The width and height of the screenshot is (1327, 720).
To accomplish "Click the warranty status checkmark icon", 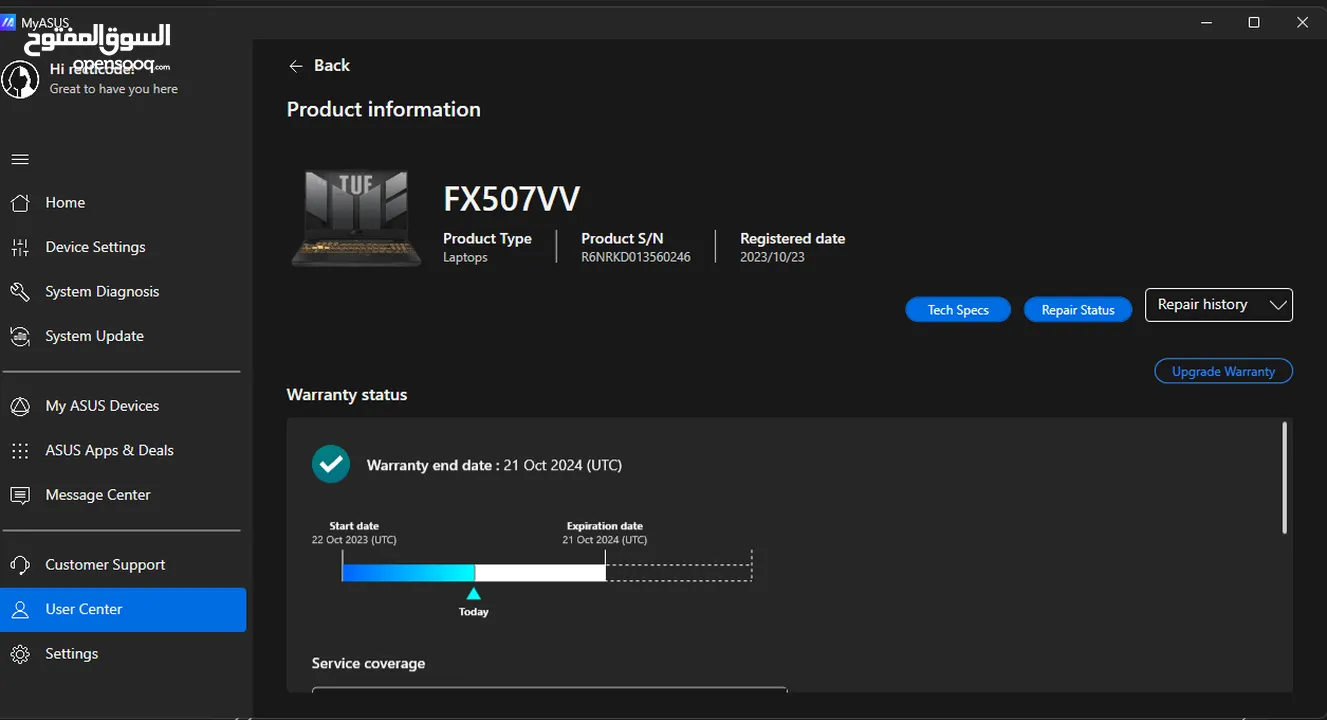I will tap(331, 464).
